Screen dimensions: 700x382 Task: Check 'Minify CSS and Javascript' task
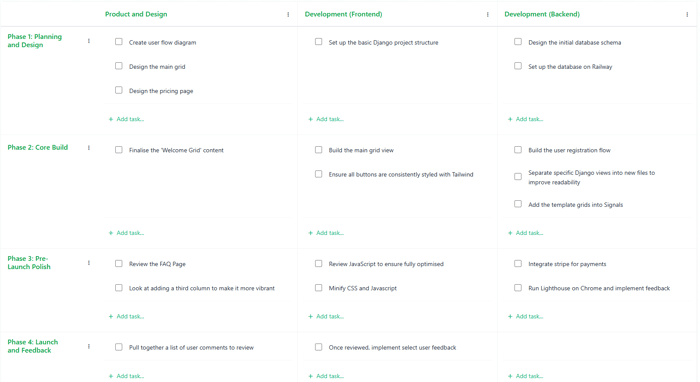318,287
